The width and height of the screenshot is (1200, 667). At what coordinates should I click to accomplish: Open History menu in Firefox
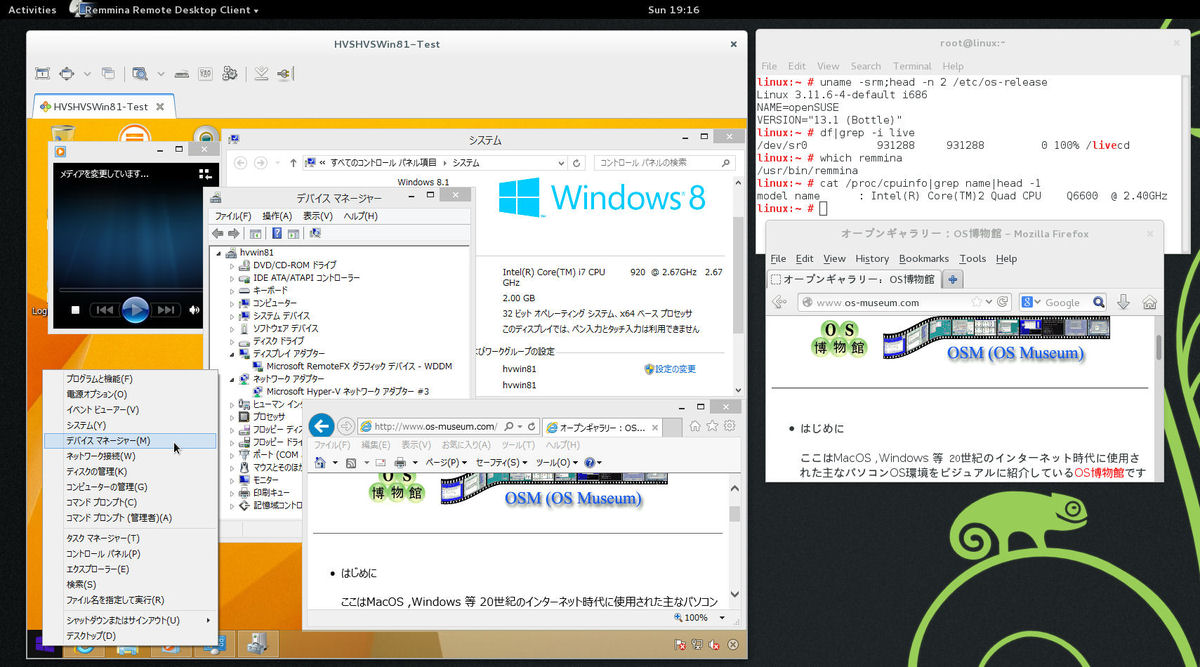pos(872,258)
